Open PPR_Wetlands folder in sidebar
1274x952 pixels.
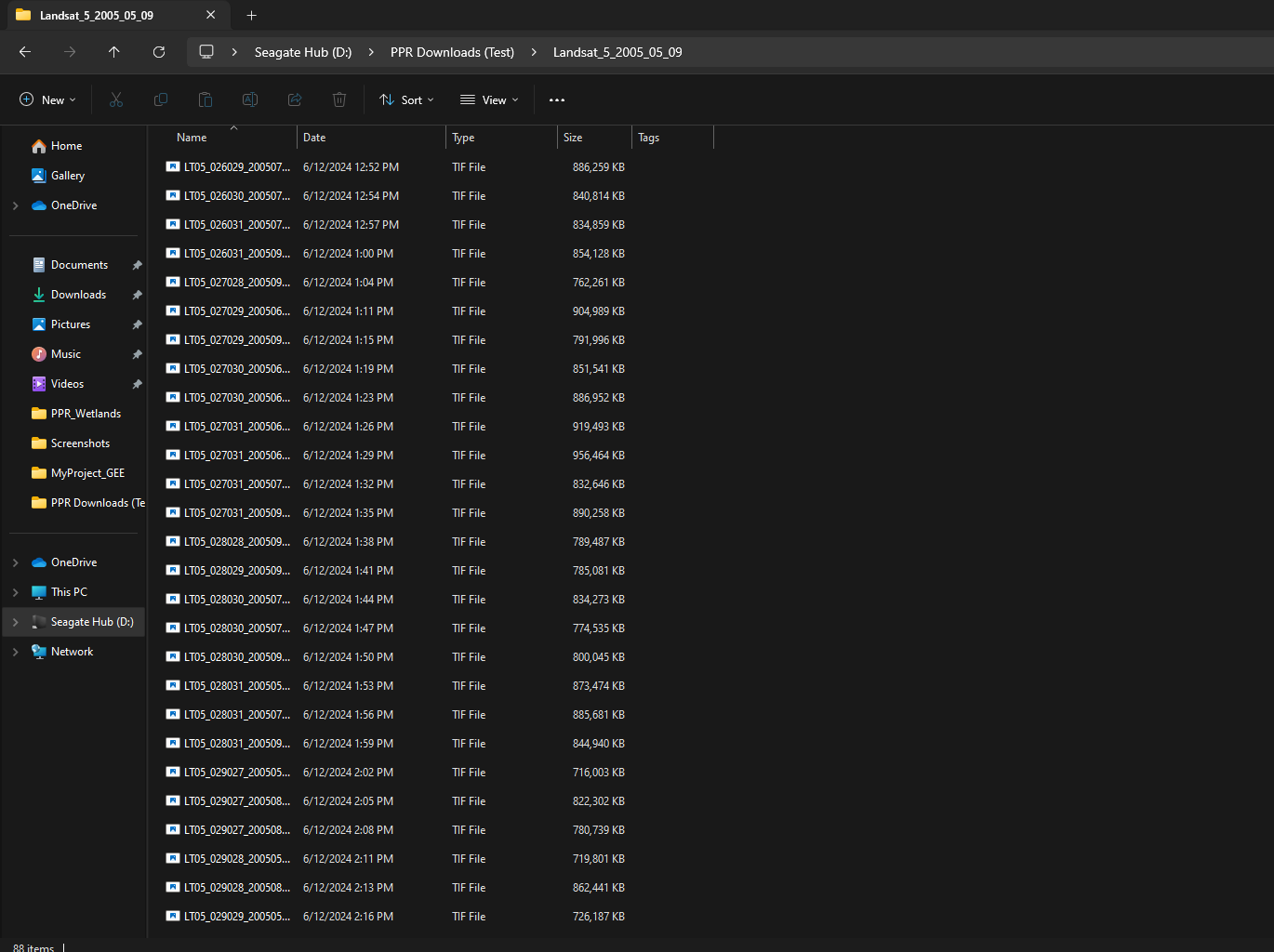[x=73, y=414]
